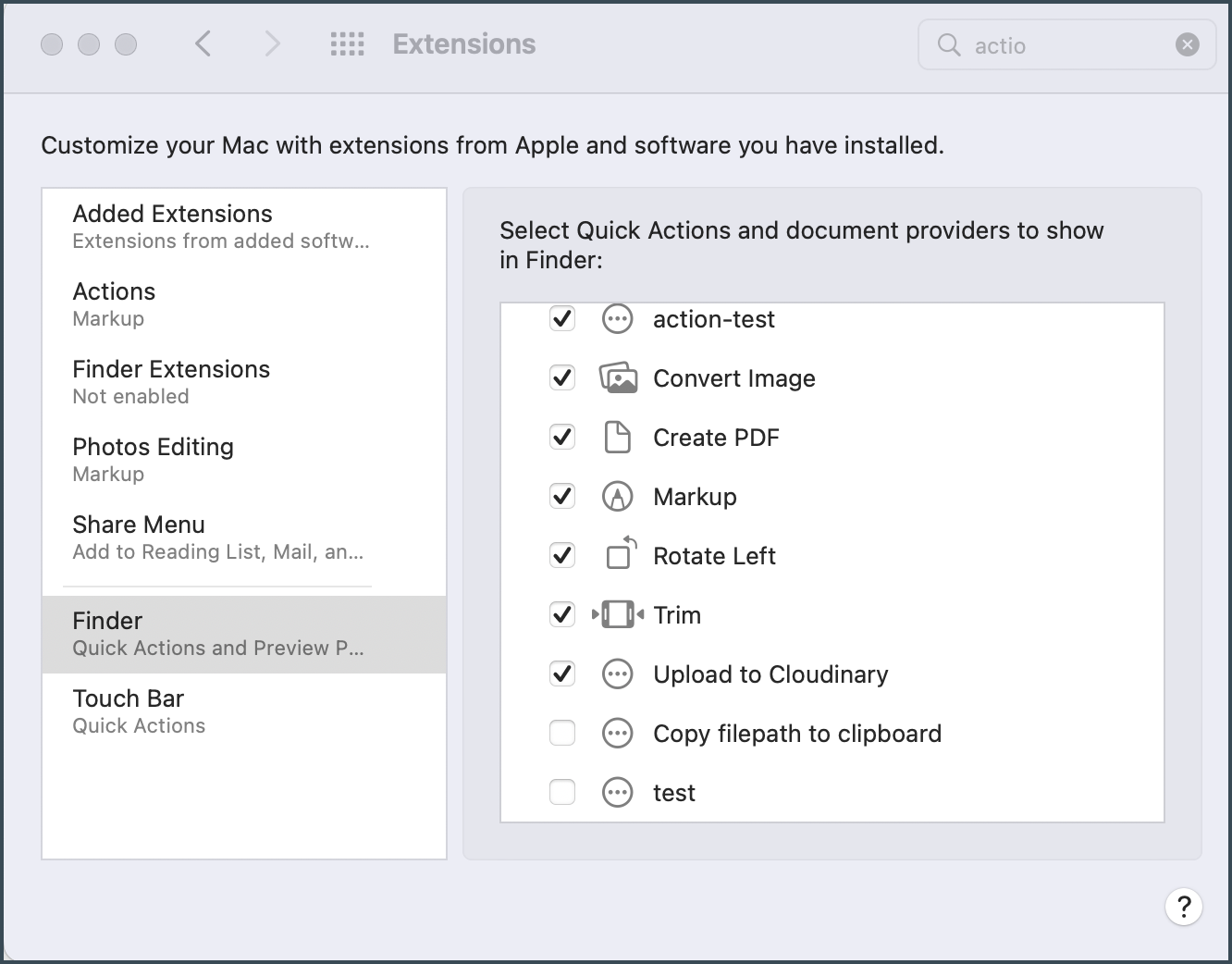The height and width of the screenshot is (964, 1232).
Task: Open the Touch Bar category
Action: (244, 711)
